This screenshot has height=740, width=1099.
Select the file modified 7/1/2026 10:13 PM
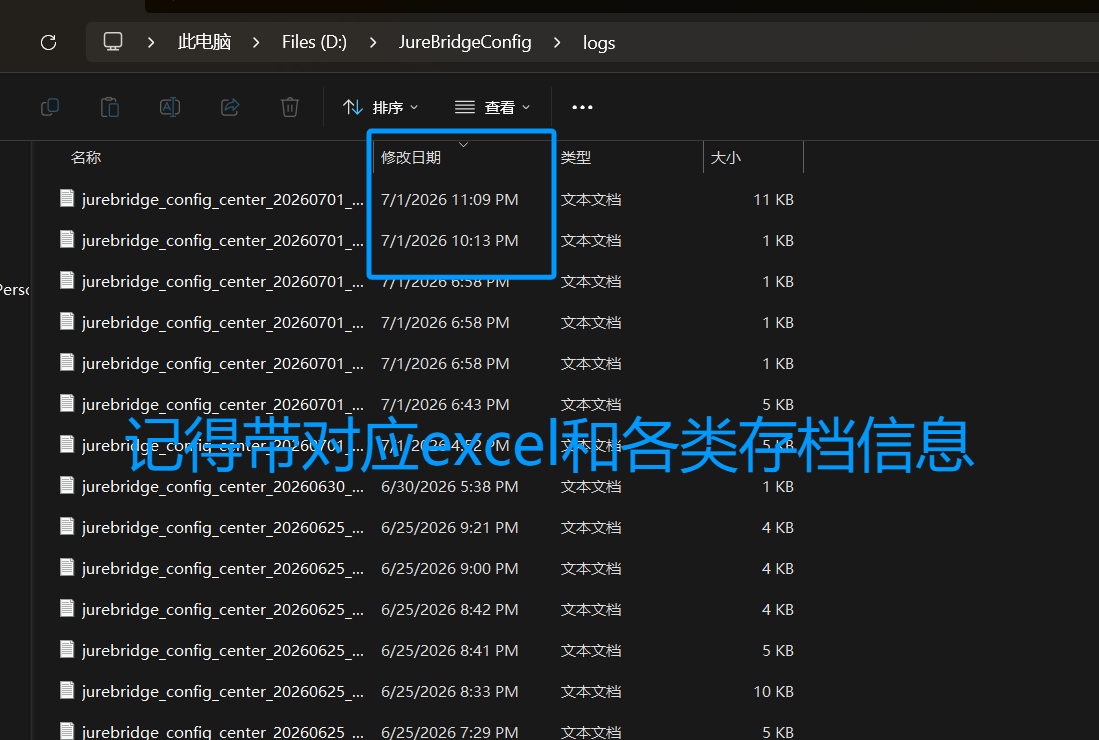428,240
